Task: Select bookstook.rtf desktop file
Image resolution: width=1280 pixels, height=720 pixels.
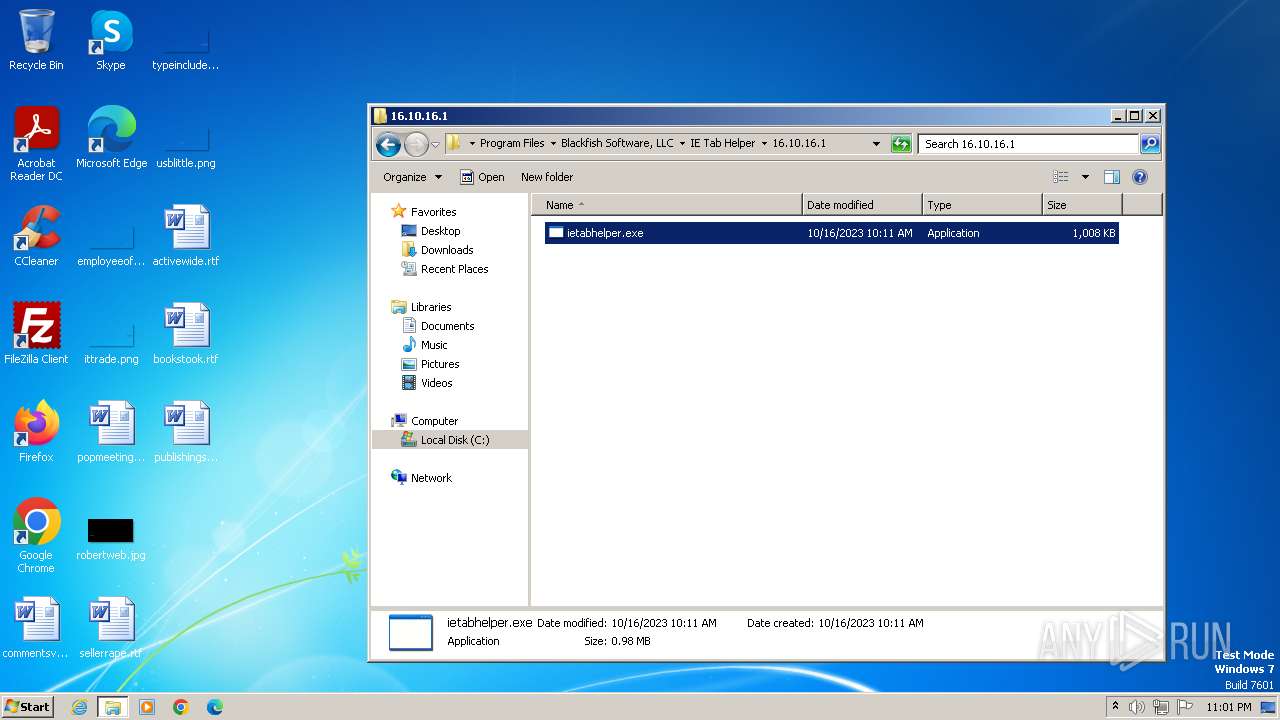Action: (186, 334)
